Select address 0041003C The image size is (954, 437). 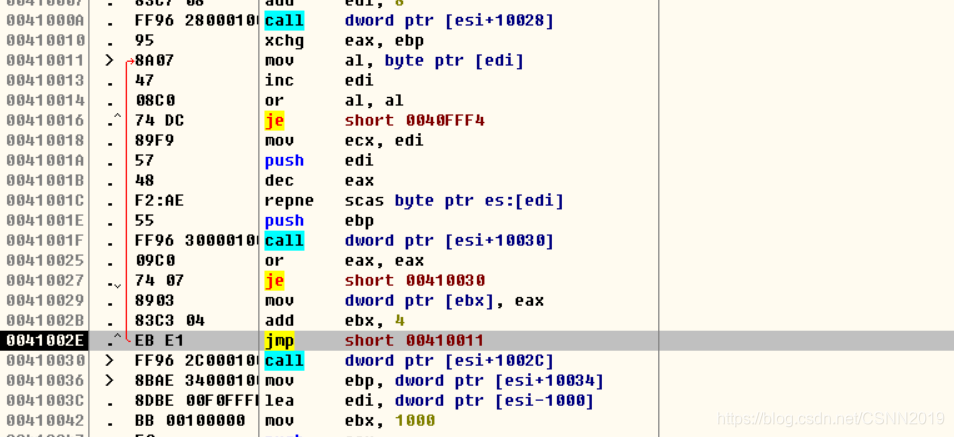(x=45, y=400)
